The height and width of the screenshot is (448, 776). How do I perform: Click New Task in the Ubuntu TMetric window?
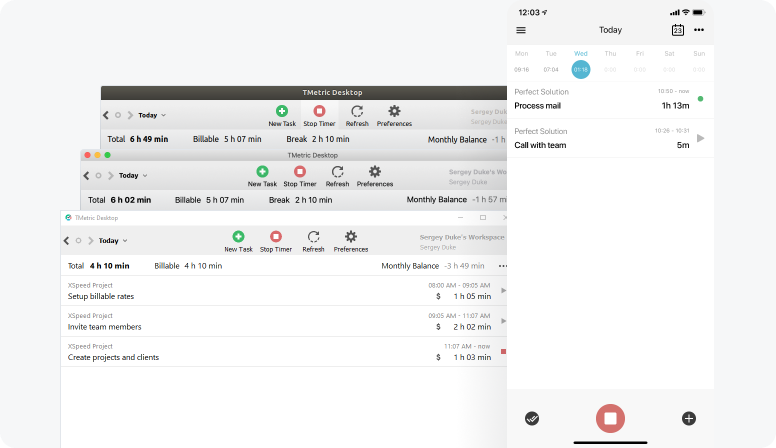(x=282, y=116)
